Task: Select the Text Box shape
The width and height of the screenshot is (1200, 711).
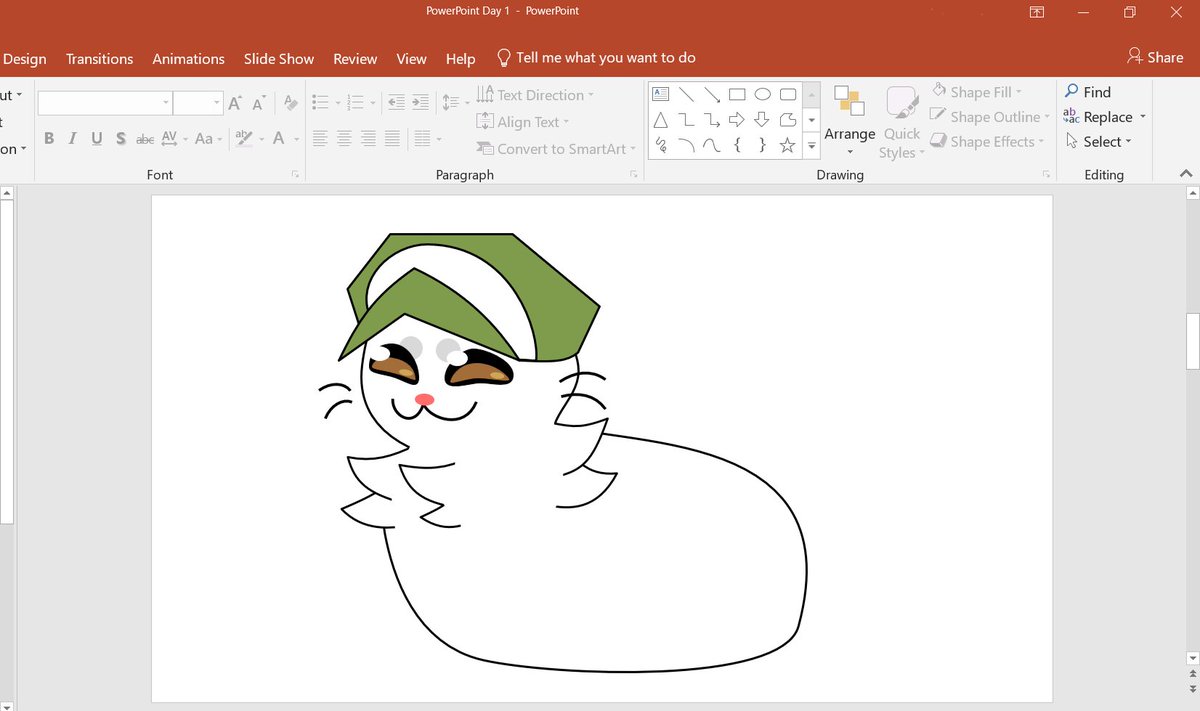Action: coord(661,95)
